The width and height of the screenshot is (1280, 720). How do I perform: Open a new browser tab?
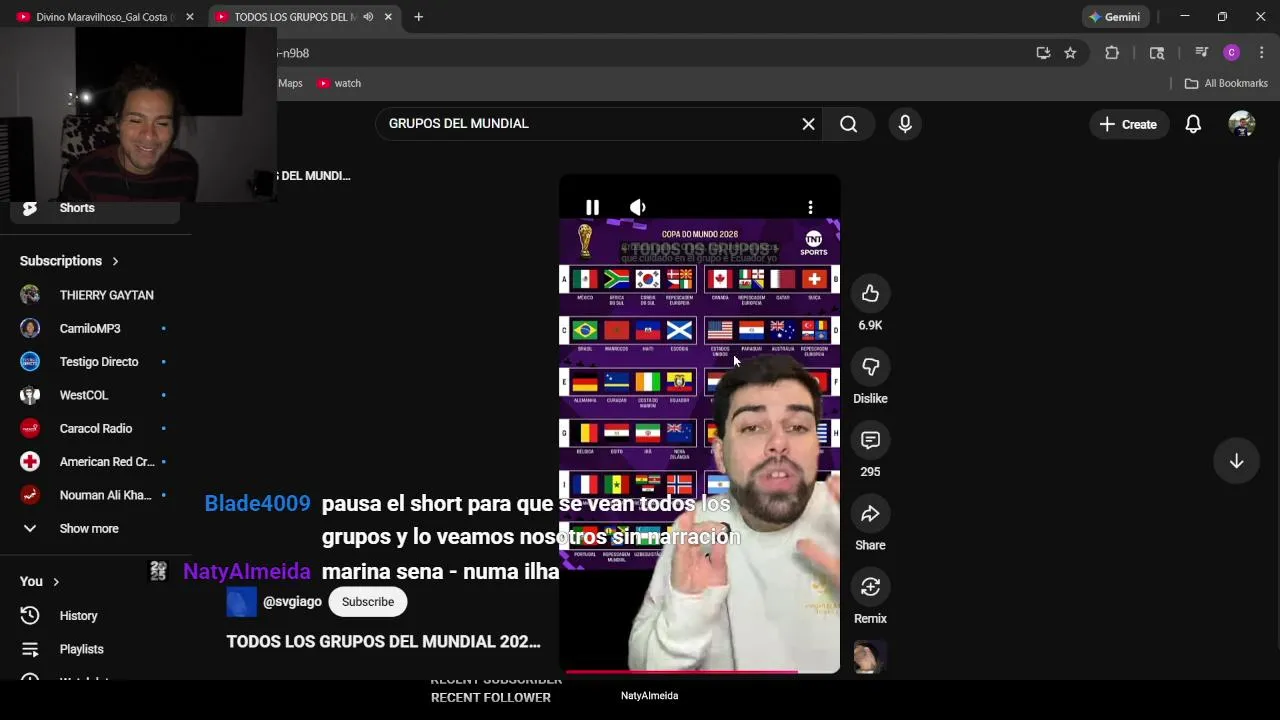(x=418, y=17)
